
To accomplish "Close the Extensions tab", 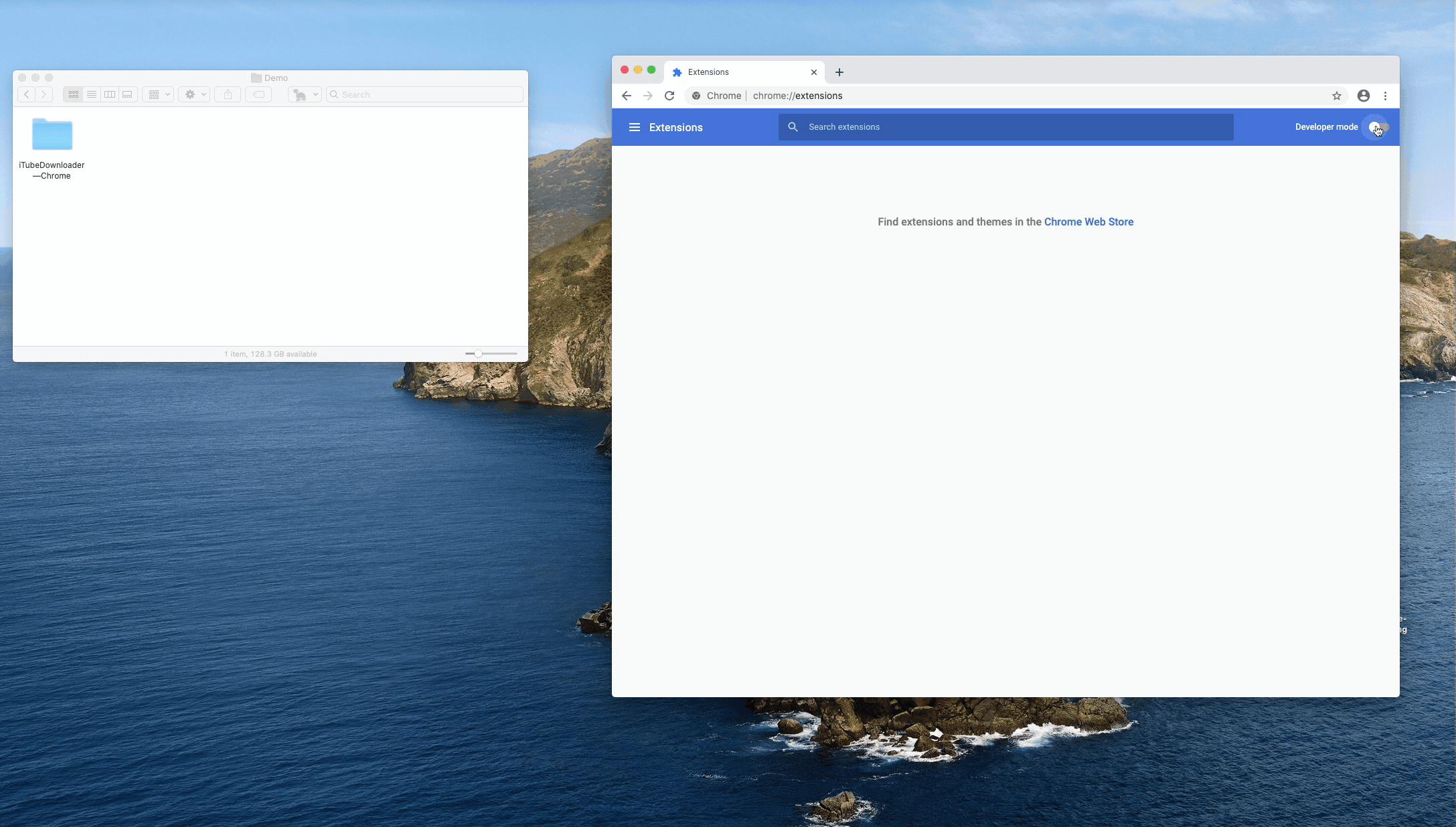I will coord(813,72).
